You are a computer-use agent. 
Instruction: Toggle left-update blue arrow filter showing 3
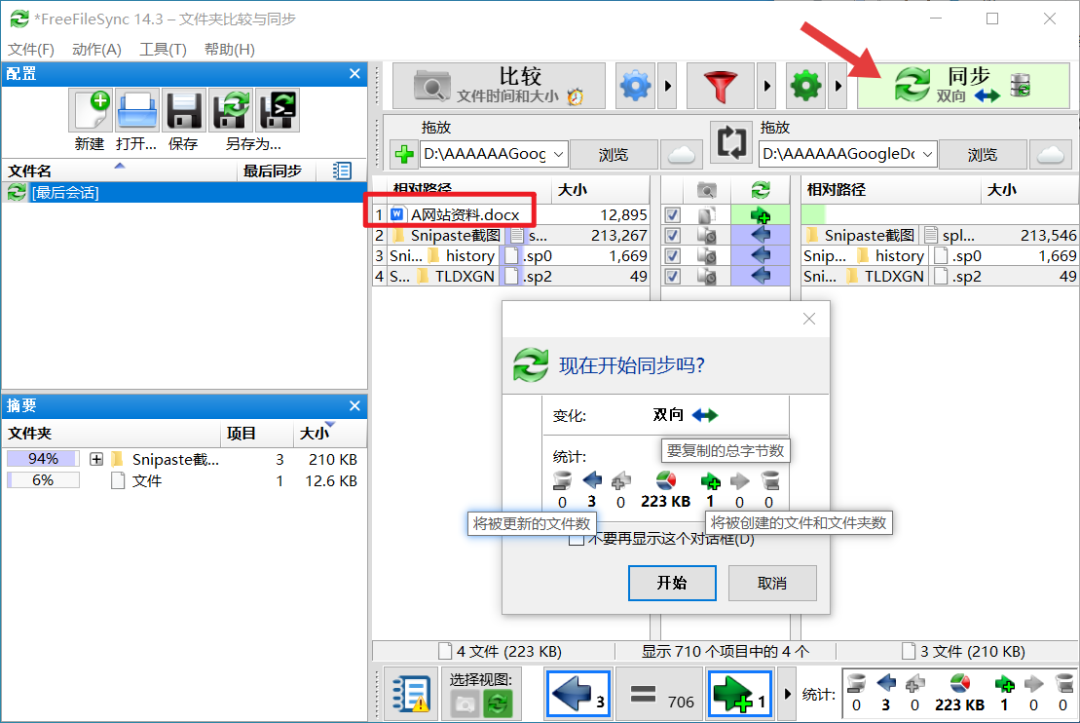point(579,693)
